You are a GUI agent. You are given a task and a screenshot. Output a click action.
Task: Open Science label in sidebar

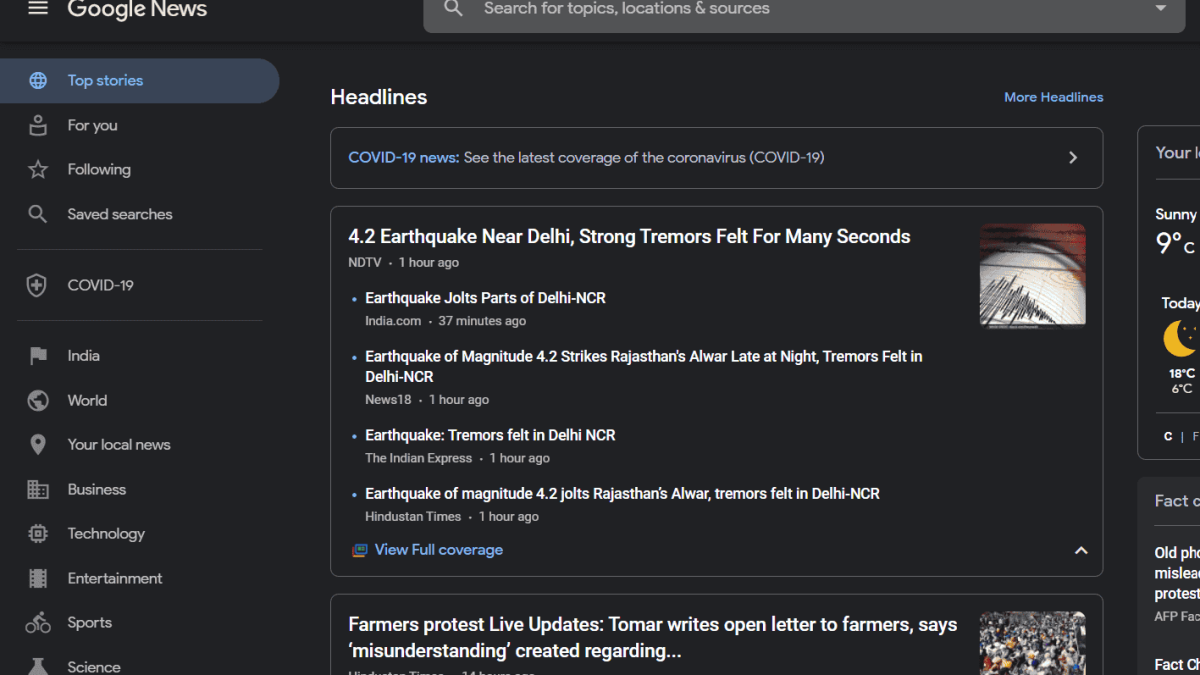94,667
